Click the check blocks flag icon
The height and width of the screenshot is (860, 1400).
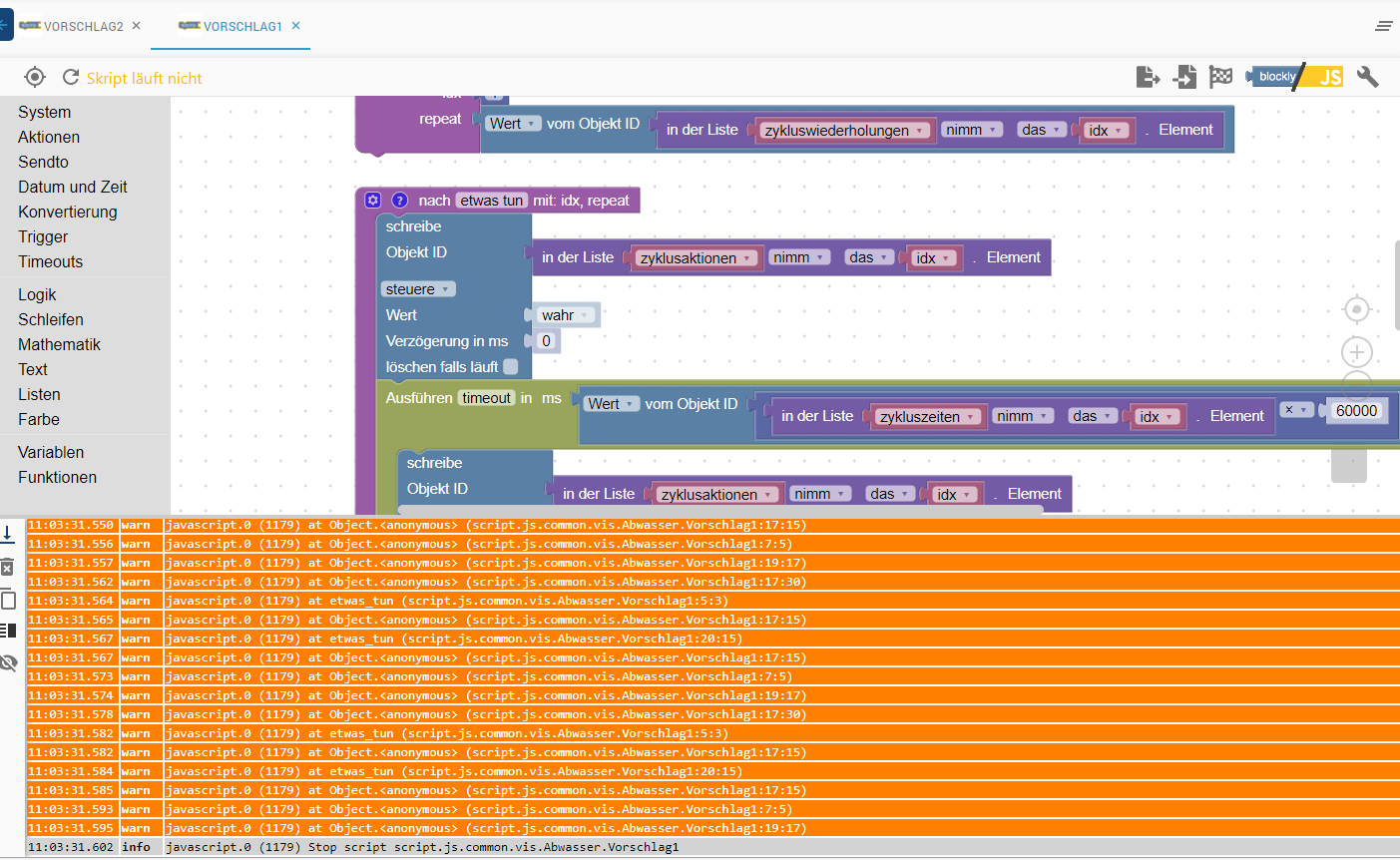coord(1220,77)
